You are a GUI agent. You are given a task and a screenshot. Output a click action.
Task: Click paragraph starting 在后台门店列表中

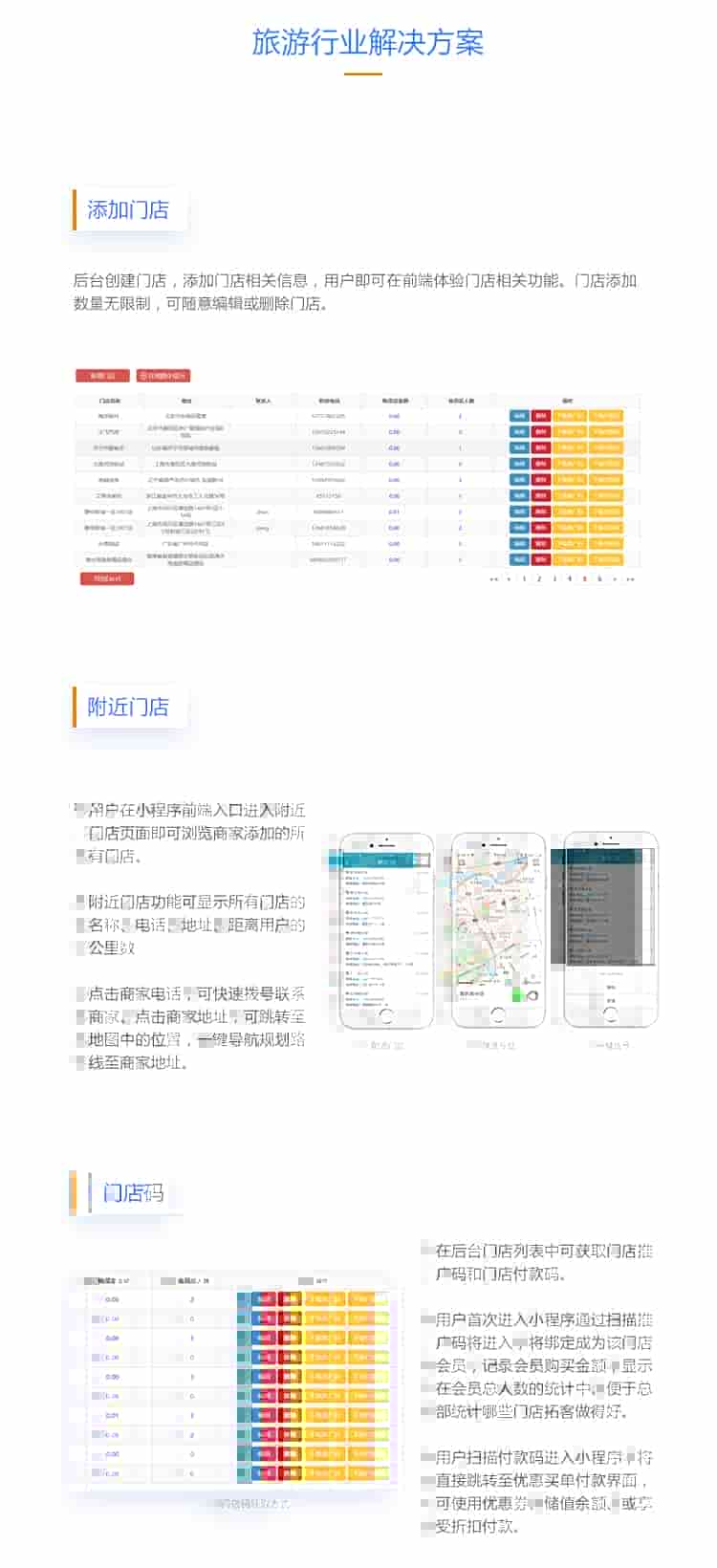544,1262
